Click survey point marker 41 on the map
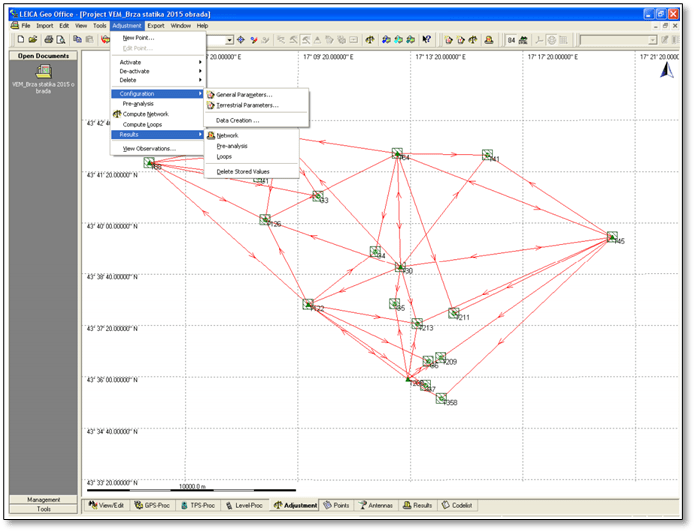The height and width of the screenshot is (532, 696). 486,155
